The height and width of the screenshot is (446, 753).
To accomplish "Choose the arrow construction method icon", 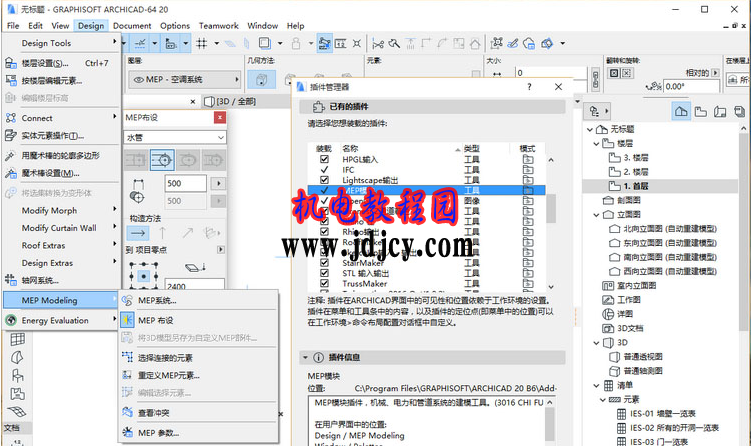I will [136, 233].
